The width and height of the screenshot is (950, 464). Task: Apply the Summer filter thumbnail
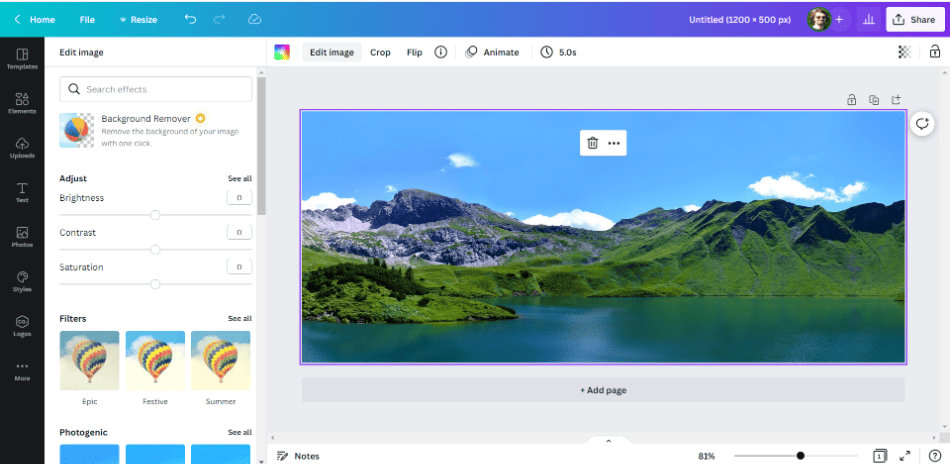tap(221, 360)
